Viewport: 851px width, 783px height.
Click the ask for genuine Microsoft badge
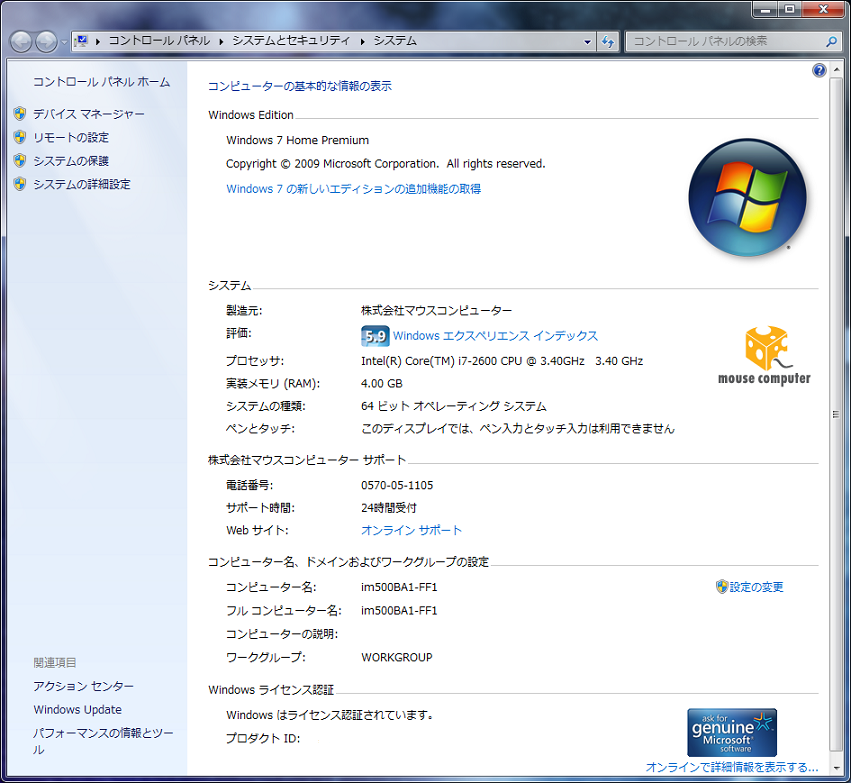(x=732, y=732)
